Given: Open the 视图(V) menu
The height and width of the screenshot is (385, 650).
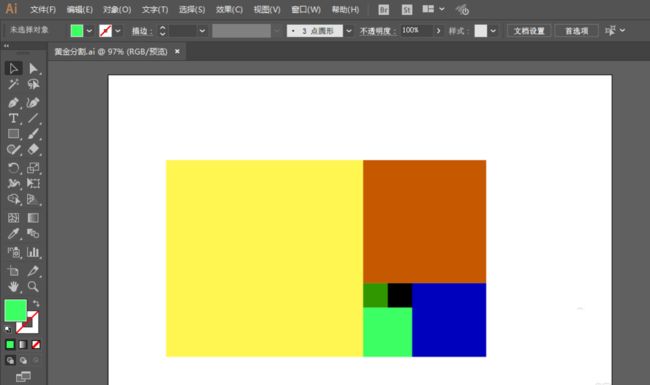Looking at the screenshot, I should (x=267, y=10).
